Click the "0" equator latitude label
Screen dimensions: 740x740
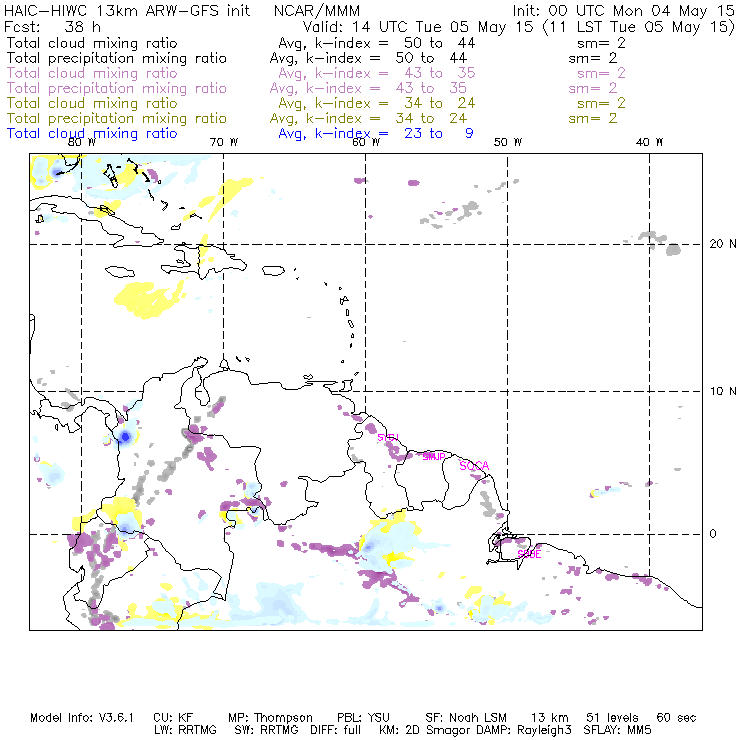point(713,534)
